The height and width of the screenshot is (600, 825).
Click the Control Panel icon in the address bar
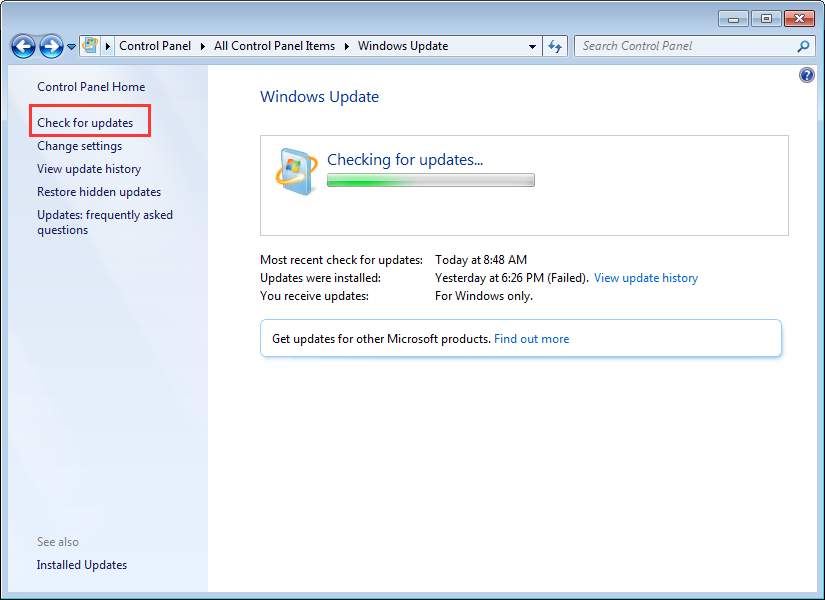(89, 46)
